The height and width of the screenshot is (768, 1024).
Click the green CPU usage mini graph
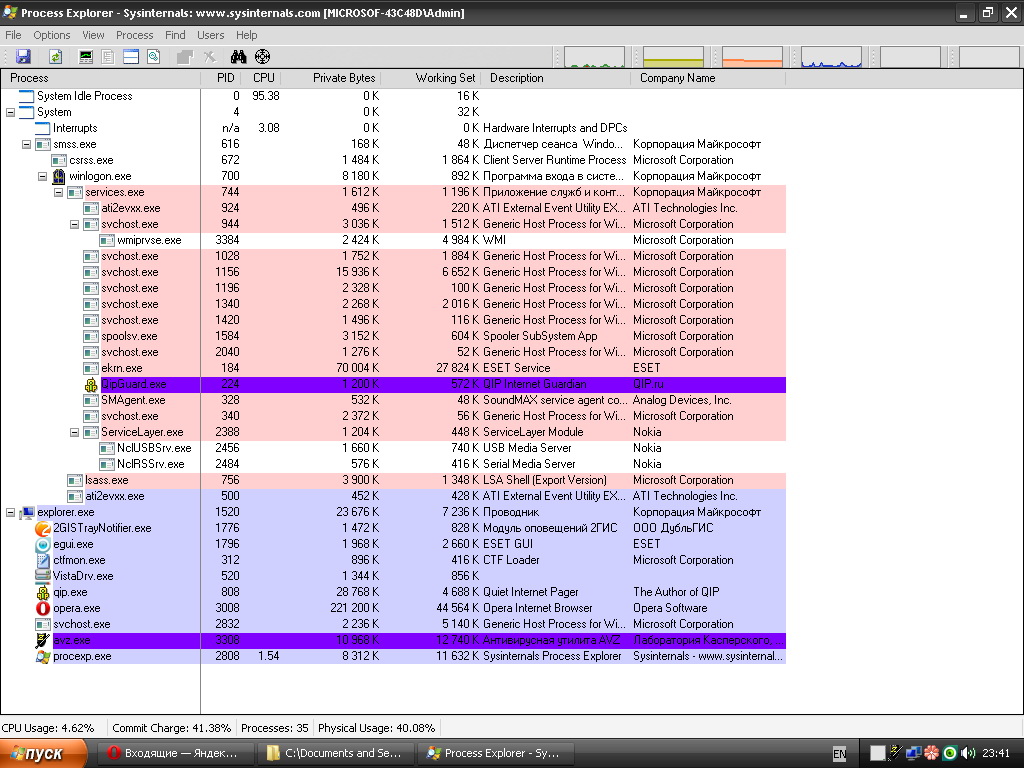594,57
